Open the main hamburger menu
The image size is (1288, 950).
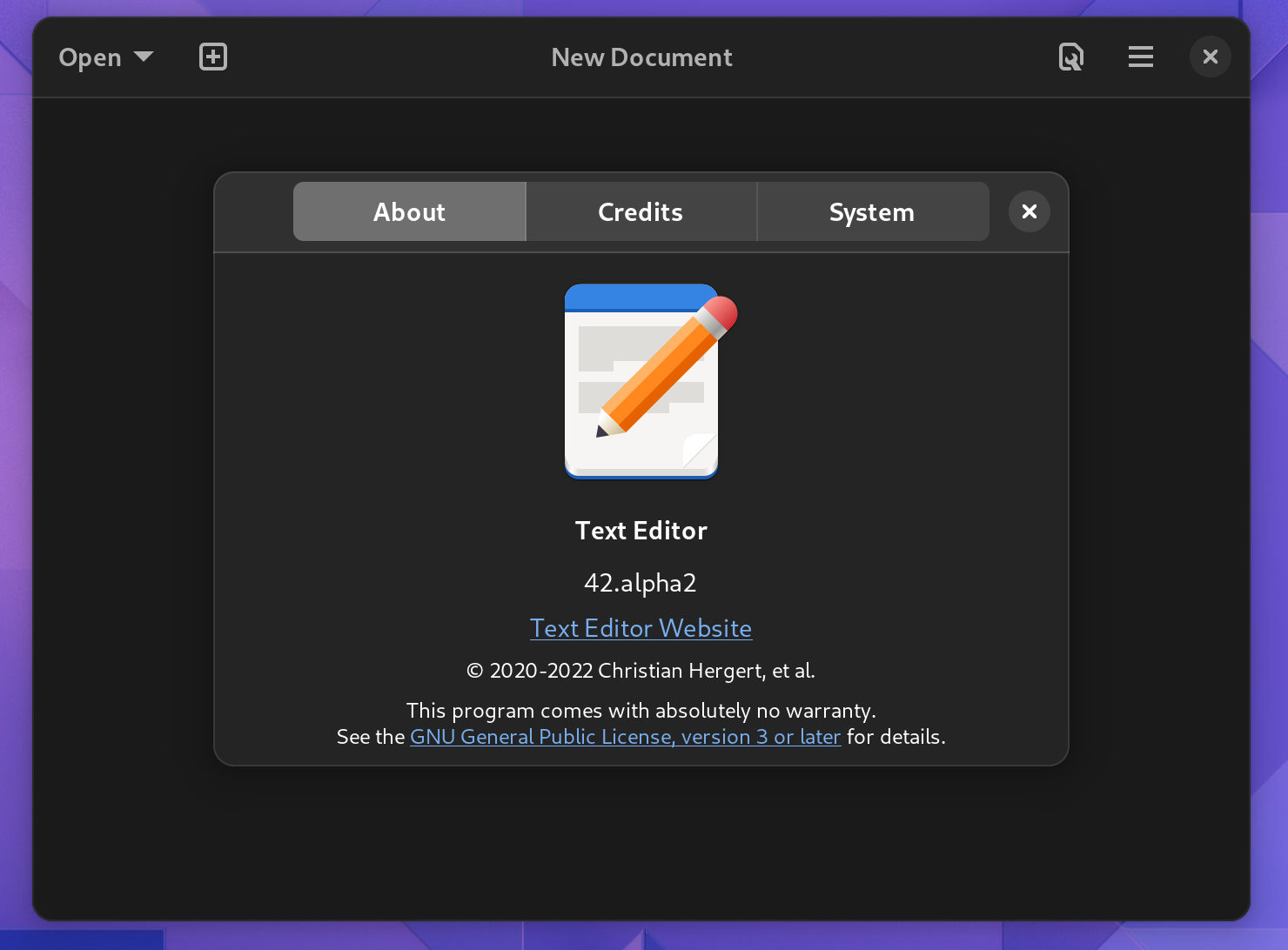point(1140,57)
